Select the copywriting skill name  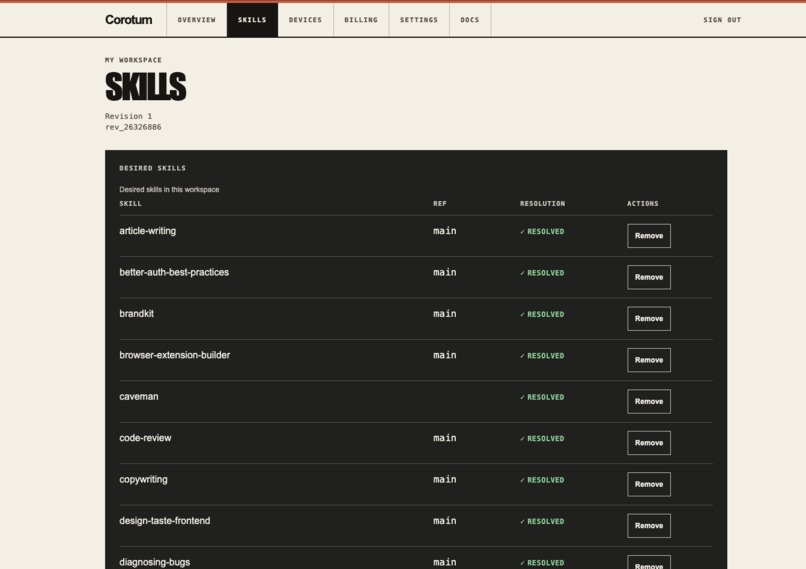[143, 480]
